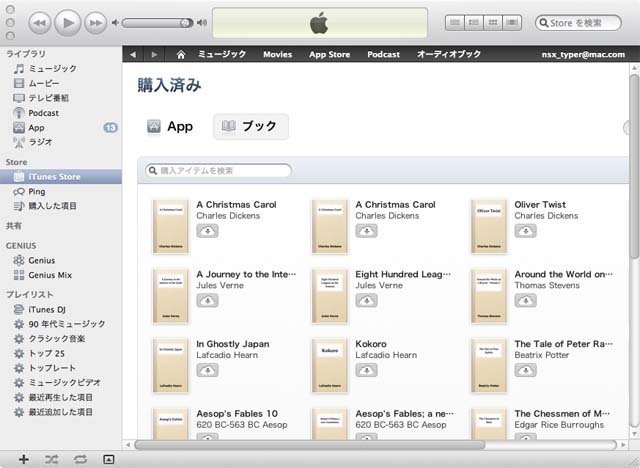Click the rewind previous track button
This screenshot has width=640, height=468.
[x=40, y=23]
